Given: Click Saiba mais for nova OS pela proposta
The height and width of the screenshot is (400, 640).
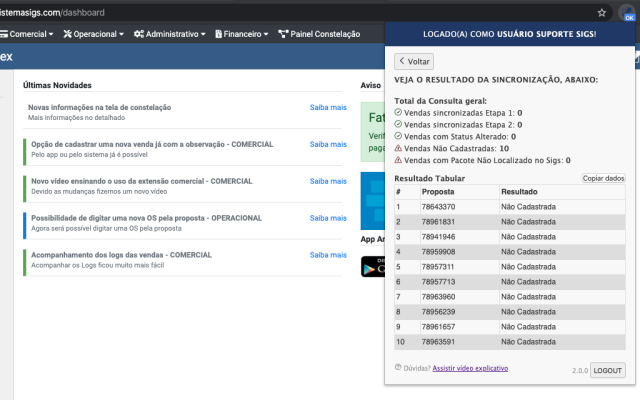Looking at the screenshot, I should (328, 218).
